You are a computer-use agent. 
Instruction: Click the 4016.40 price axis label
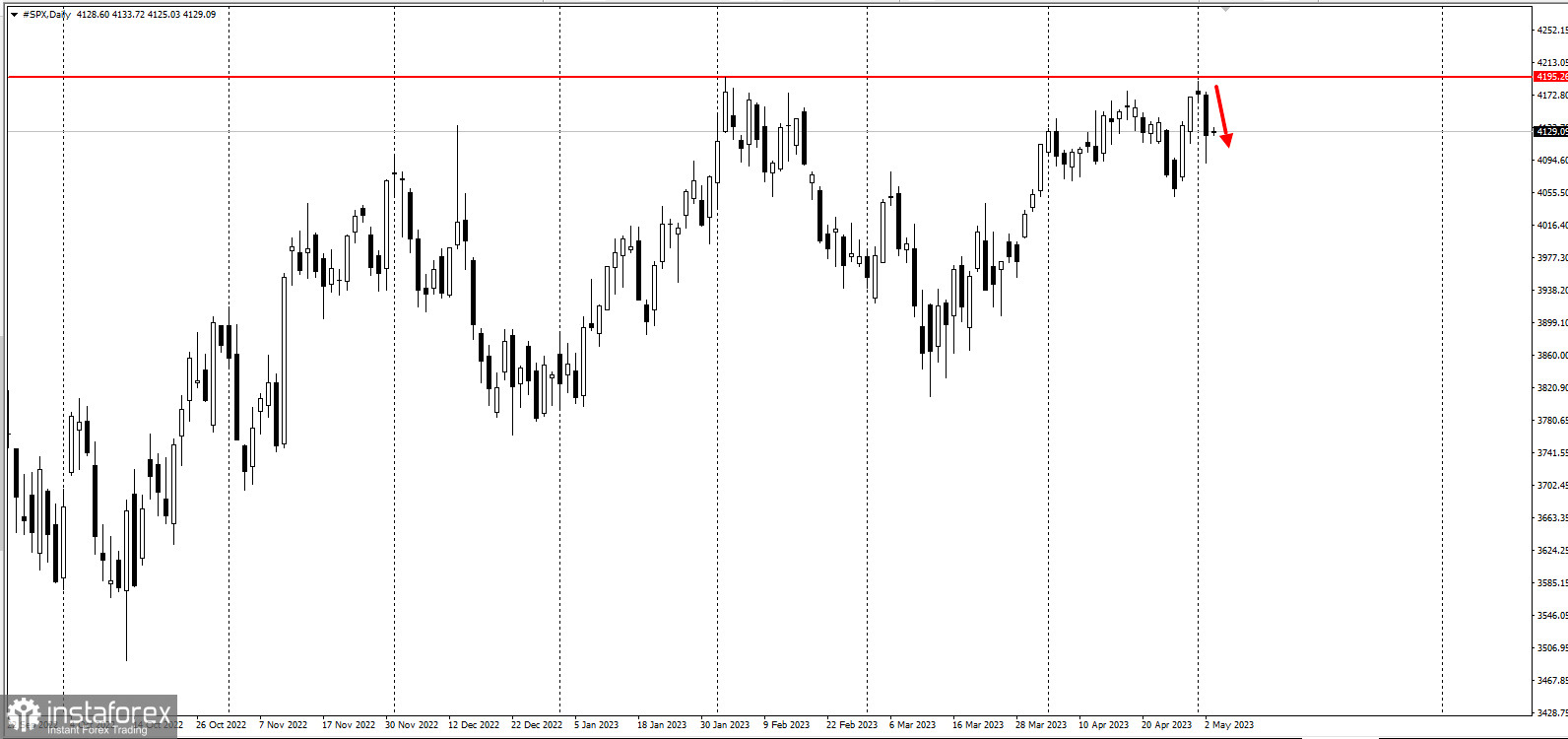point(1552,226)
